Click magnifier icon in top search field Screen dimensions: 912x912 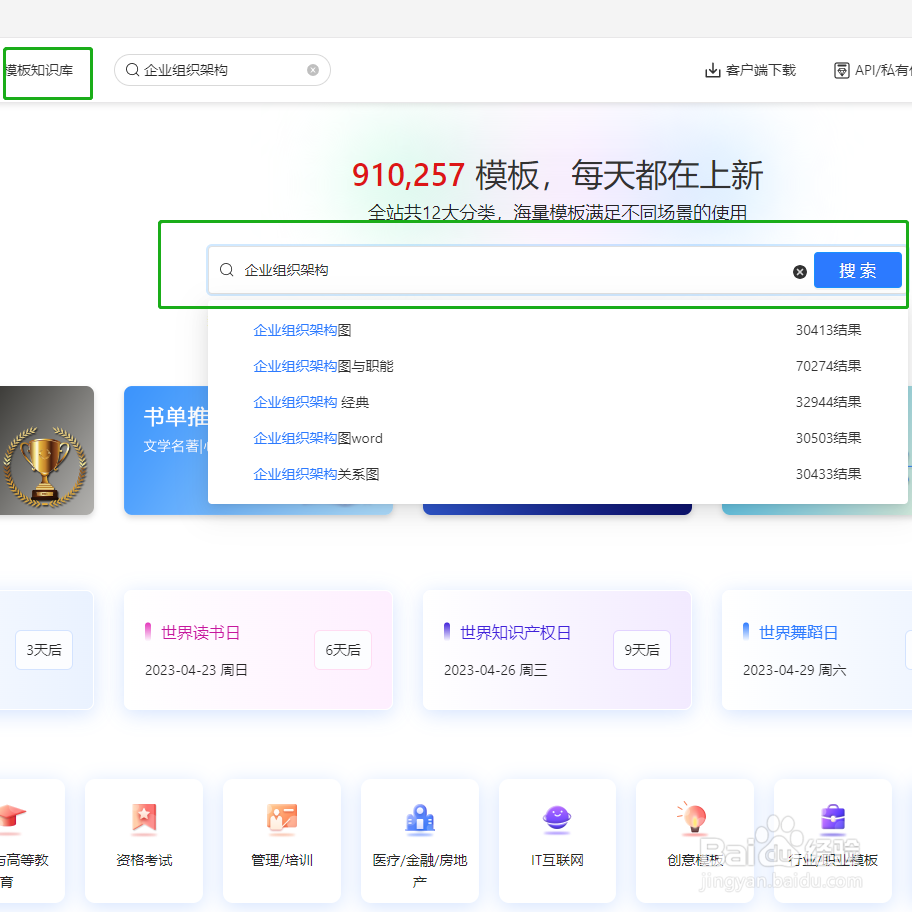click(x=132, y=70)
